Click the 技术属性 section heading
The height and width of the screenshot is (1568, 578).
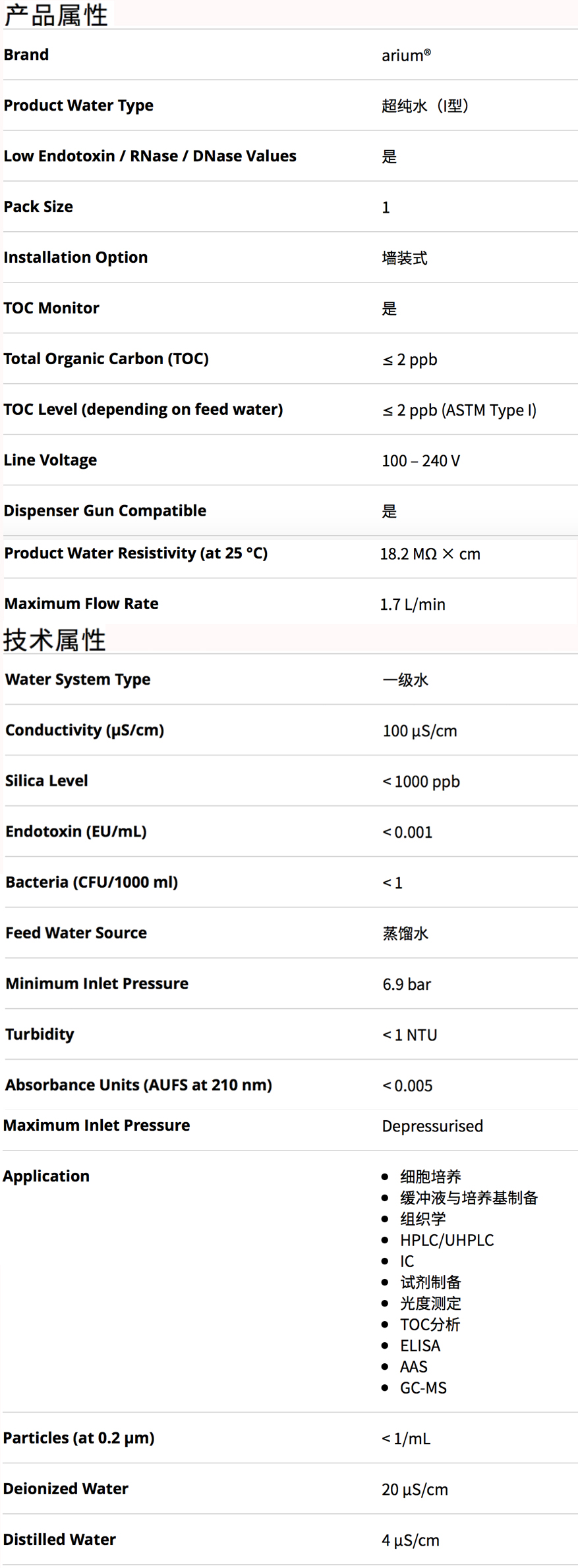pyautogui.click(x=55, y=639)
